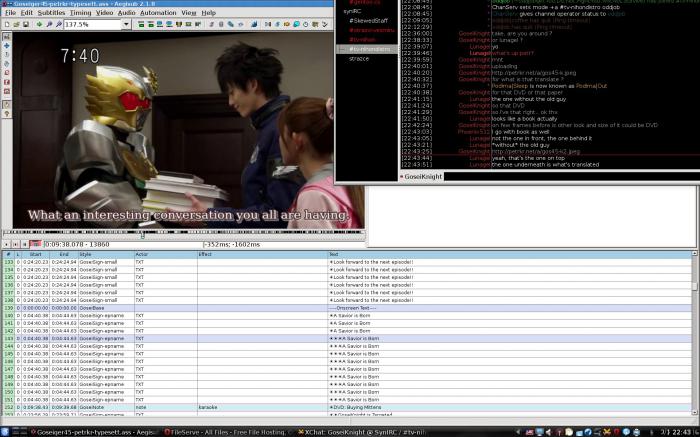Image resolution: width=700 pixels, height=437 pixels.
Task: Open the Subtitles menu
Action: (51, 13)
